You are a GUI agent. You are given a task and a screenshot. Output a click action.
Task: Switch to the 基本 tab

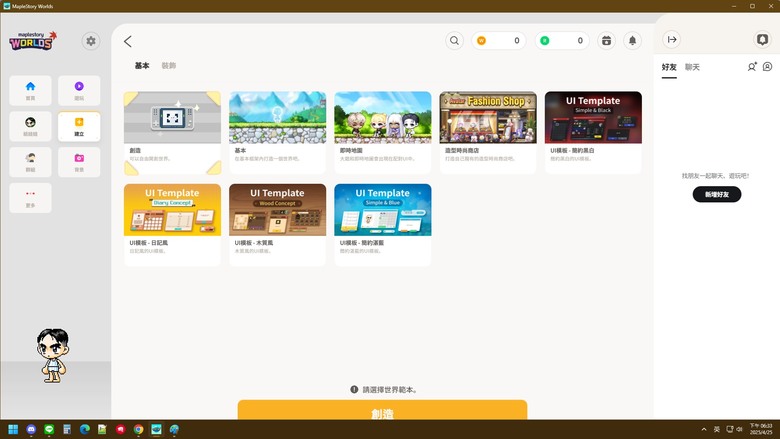(x=142, y=66)
